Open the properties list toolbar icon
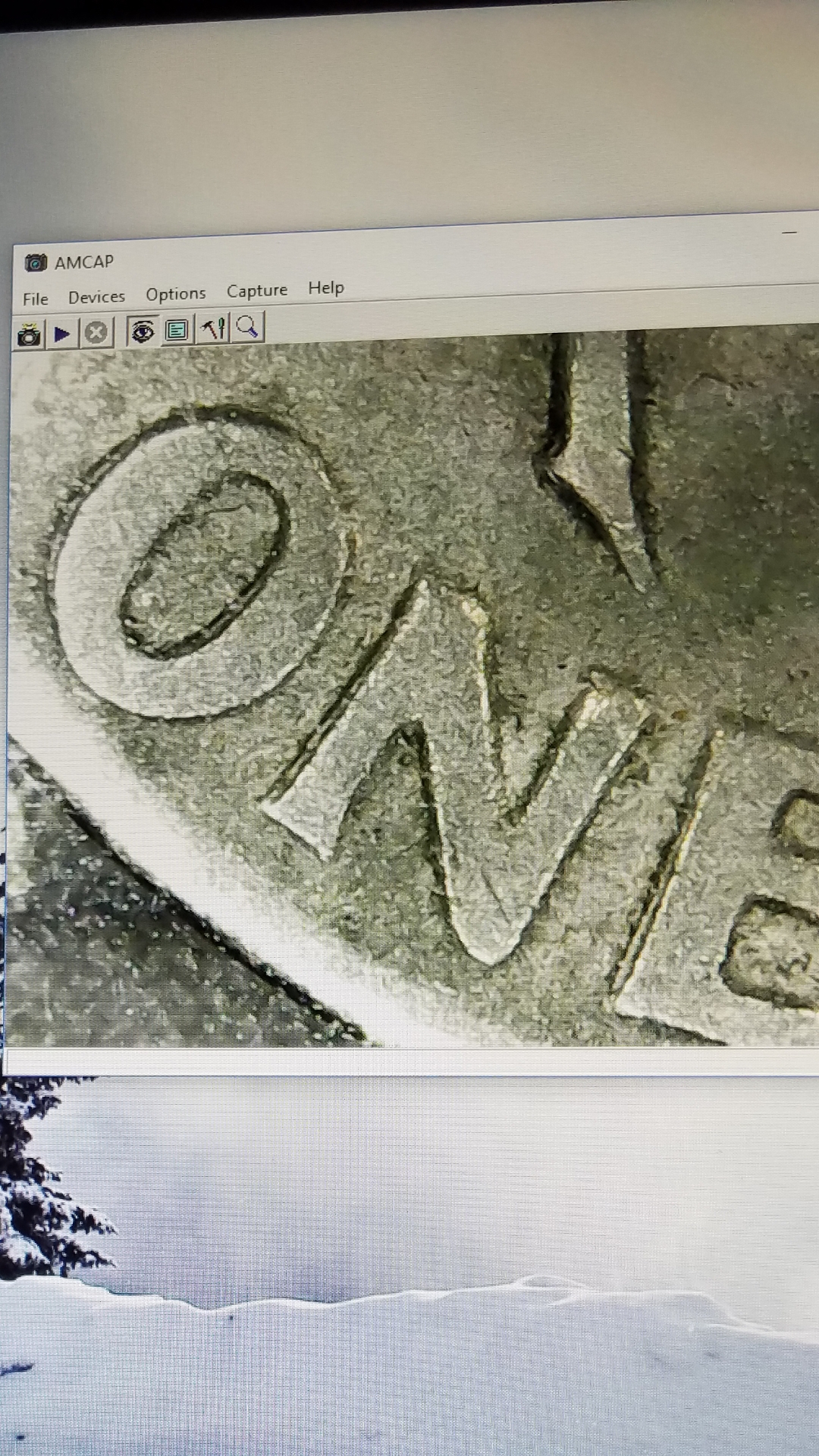 (x=177, y=330)
